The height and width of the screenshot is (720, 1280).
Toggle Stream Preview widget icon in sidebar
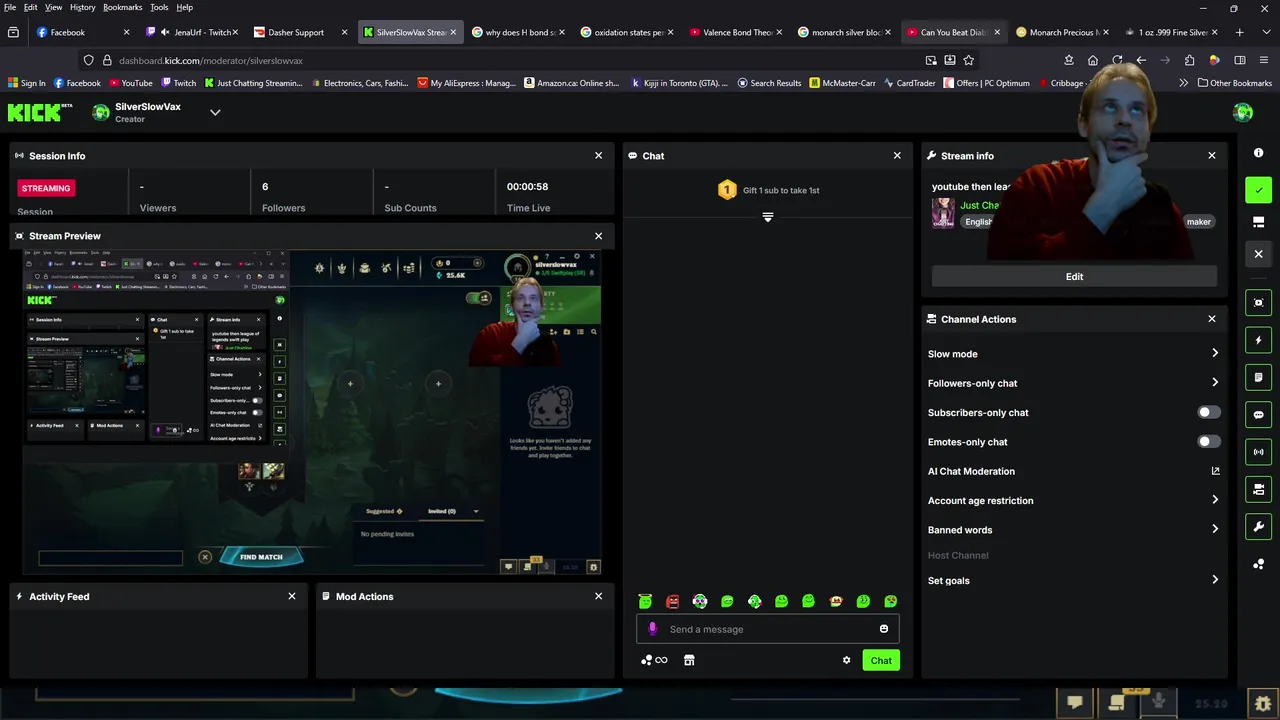1258,303
